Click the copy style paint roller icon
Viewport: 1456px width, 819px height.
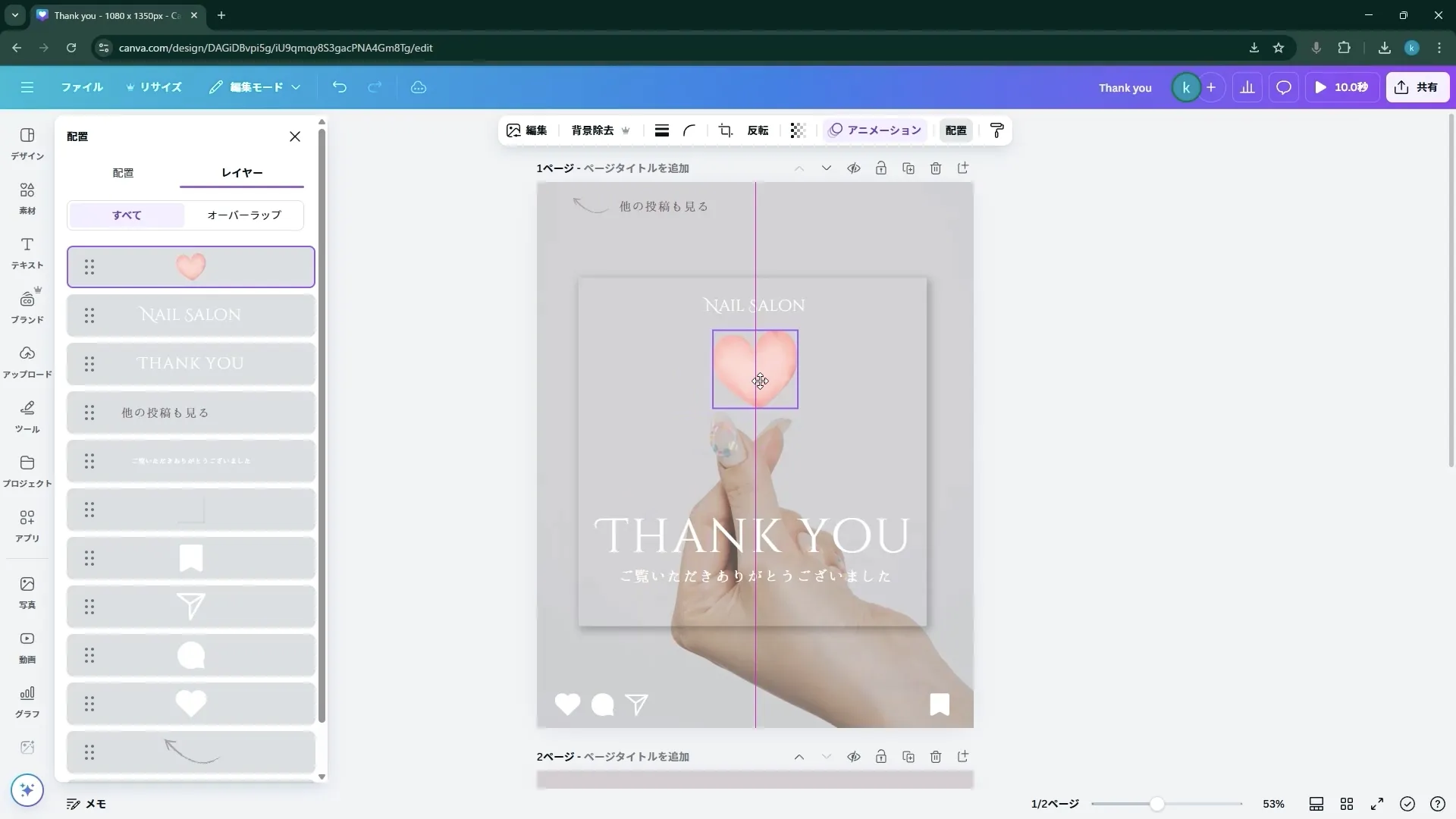tap(997, 130)
